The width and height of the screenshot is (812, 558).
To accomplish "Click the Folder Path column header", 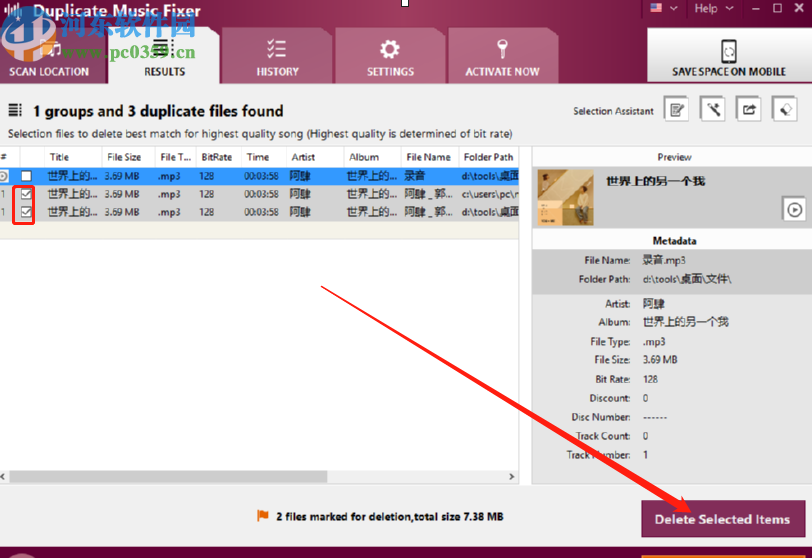I will [x=488, y=157].
